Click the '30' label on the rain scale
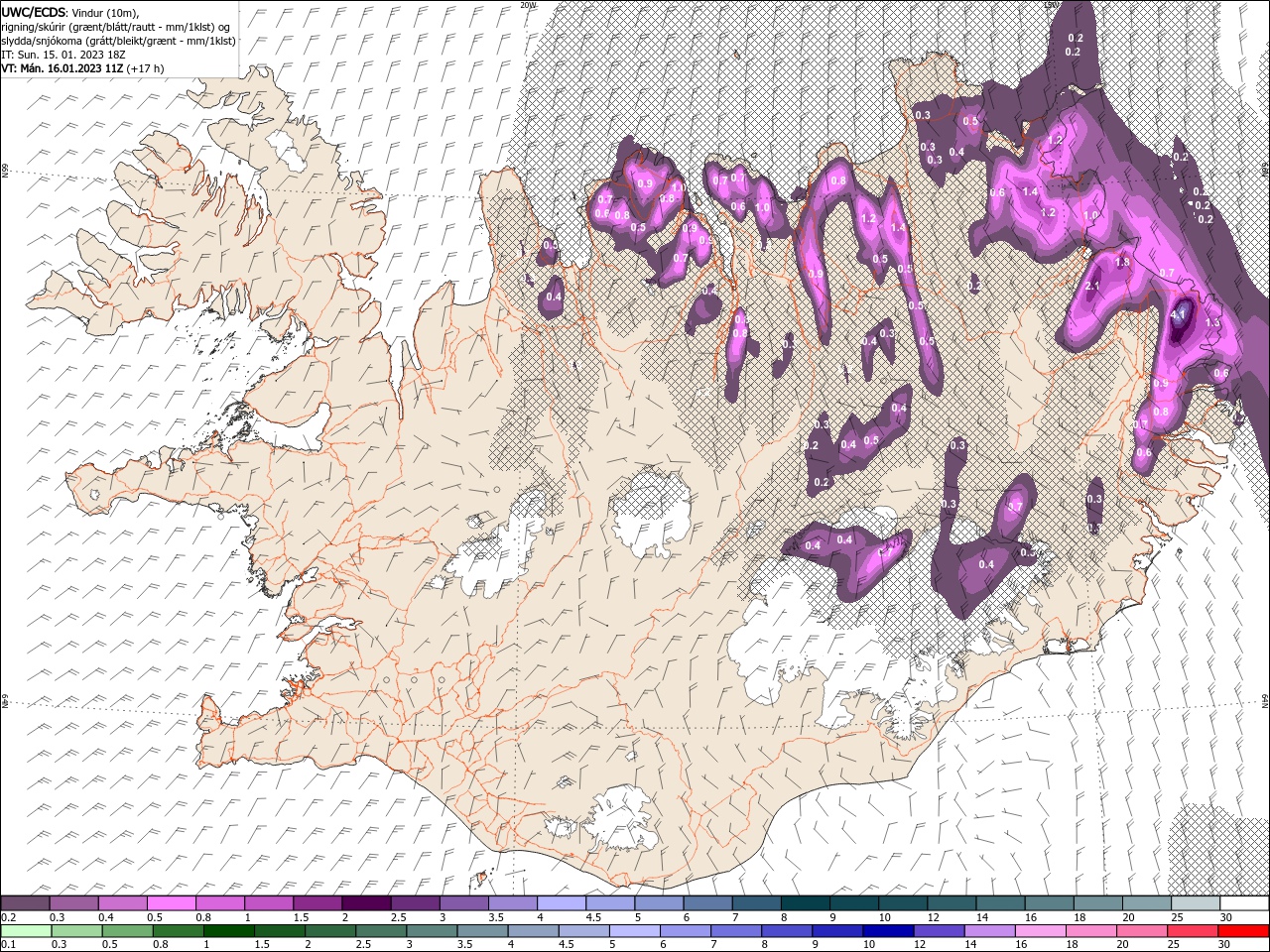The image size is (1270, 952). click(x=1226, y=944)
